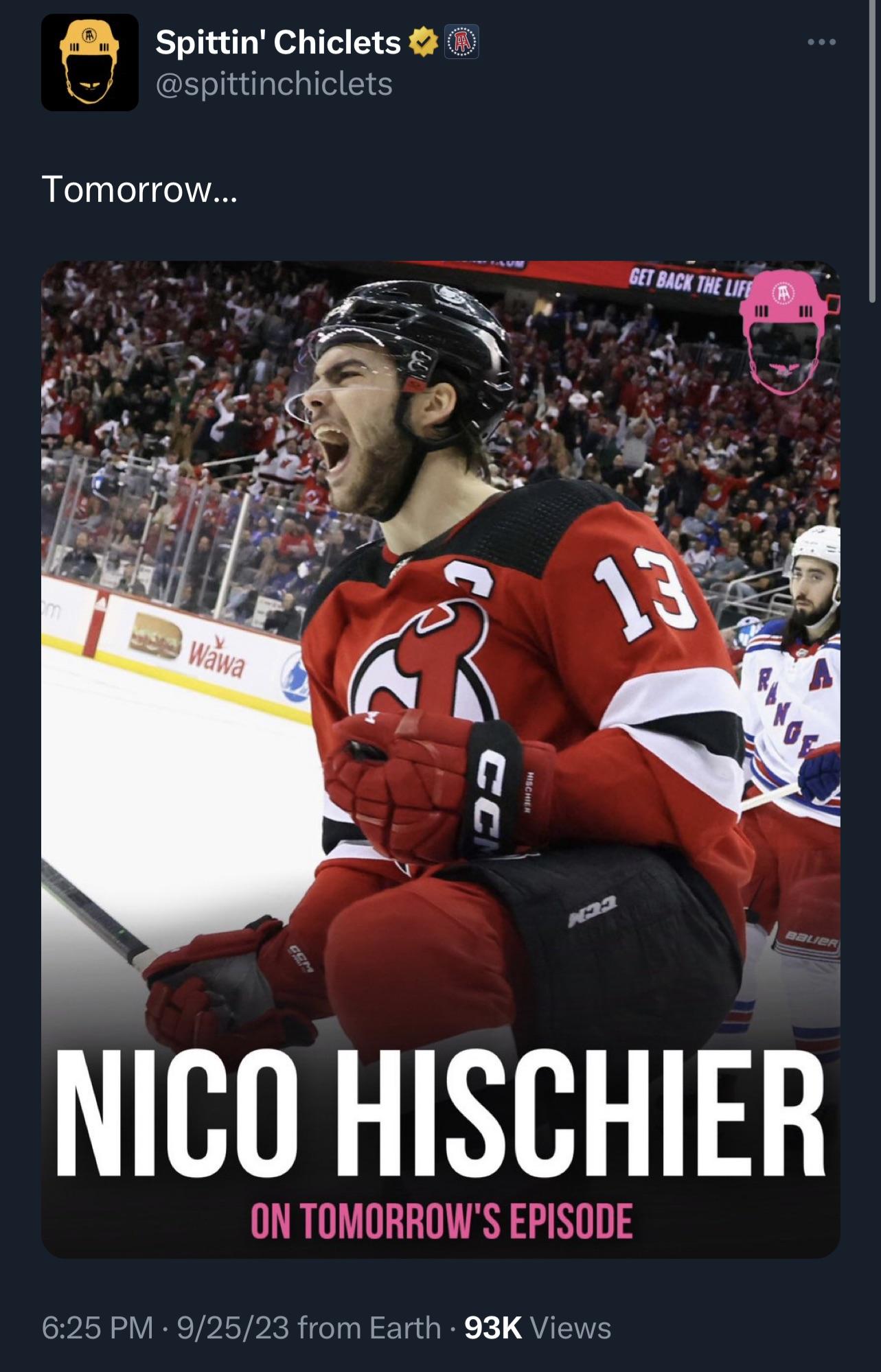Viewport: 881px width, 1372px height.
Task: Click the "Tomorrow..." tweet text
Action: [139, 189]
